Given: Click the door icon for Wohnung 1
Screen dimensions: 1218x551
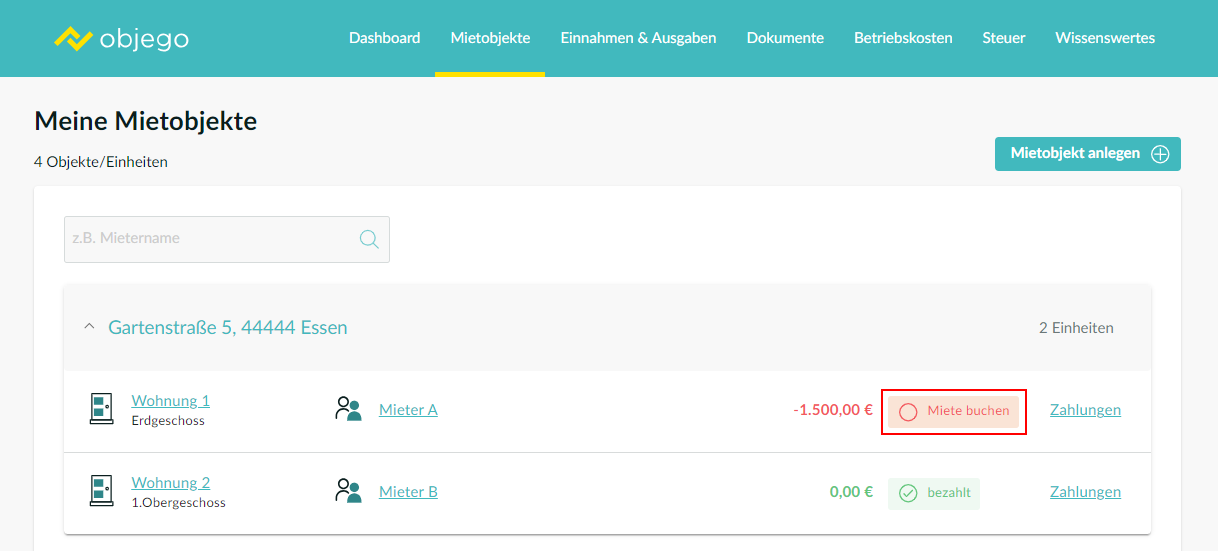Looking at the screenshot, I should point(101,409).
